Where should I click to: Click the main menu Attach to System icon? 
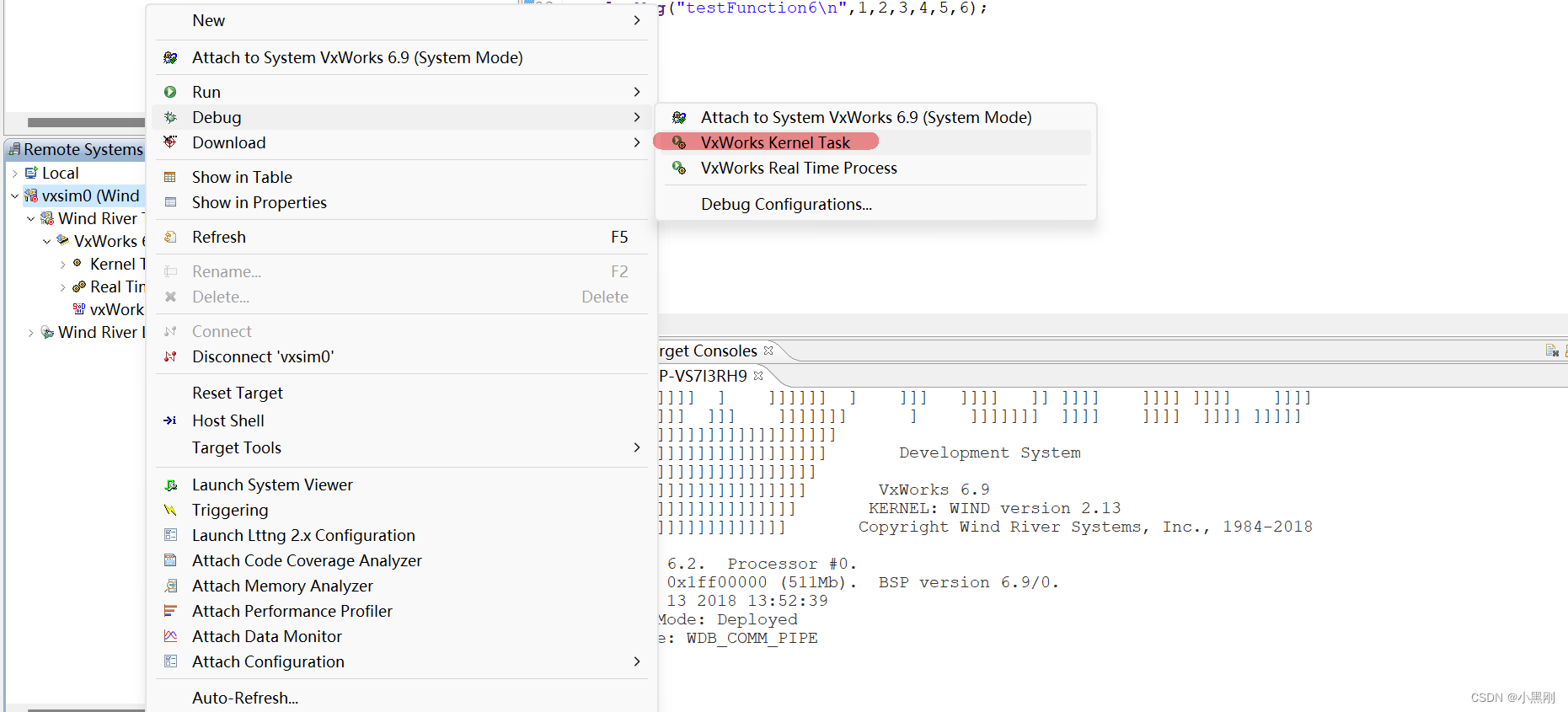tap(170, 57)
